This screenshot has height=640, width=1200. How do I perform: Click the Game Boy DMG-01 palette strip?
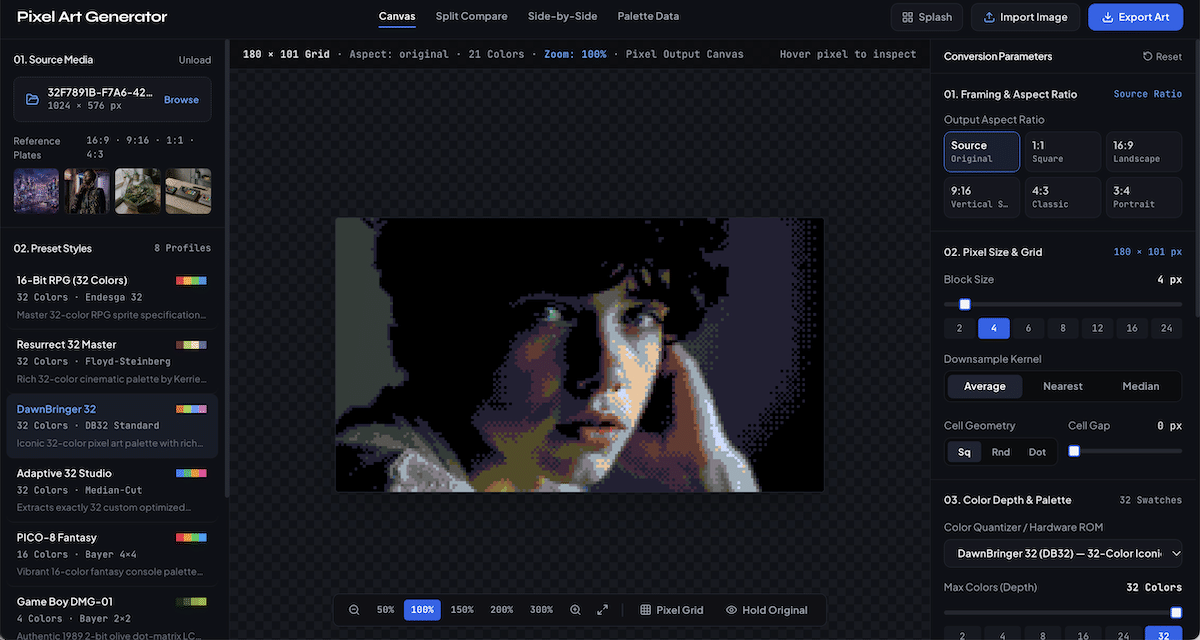191,602
